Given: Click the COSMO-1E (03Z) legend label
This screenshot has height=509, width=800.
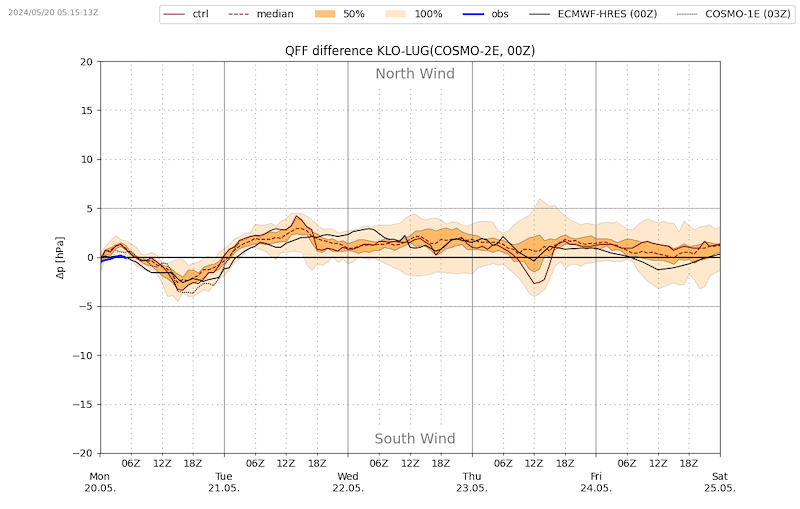Looking at the screenshot, I should [x=748, y=14].
